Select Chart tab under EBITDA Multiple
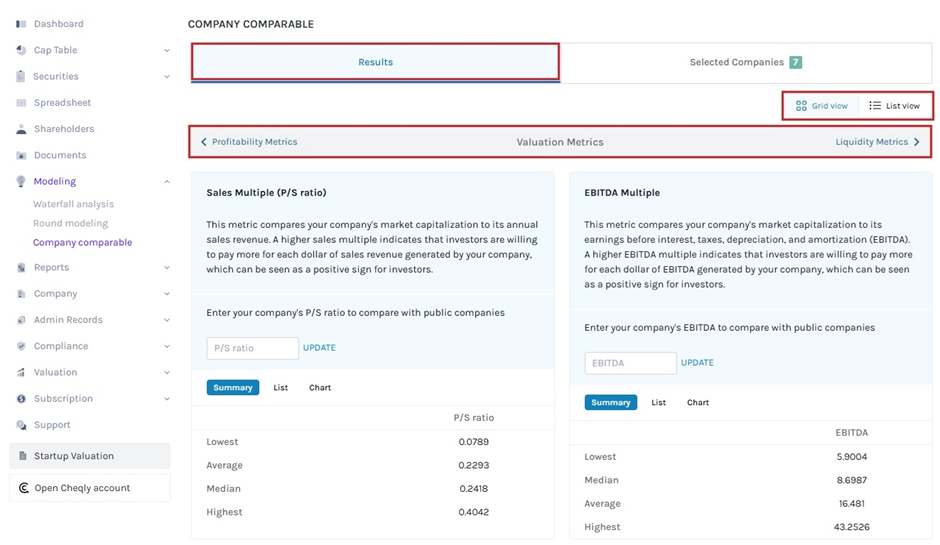Viewport: 940px width, 545px height. click(x=698, y=403)
